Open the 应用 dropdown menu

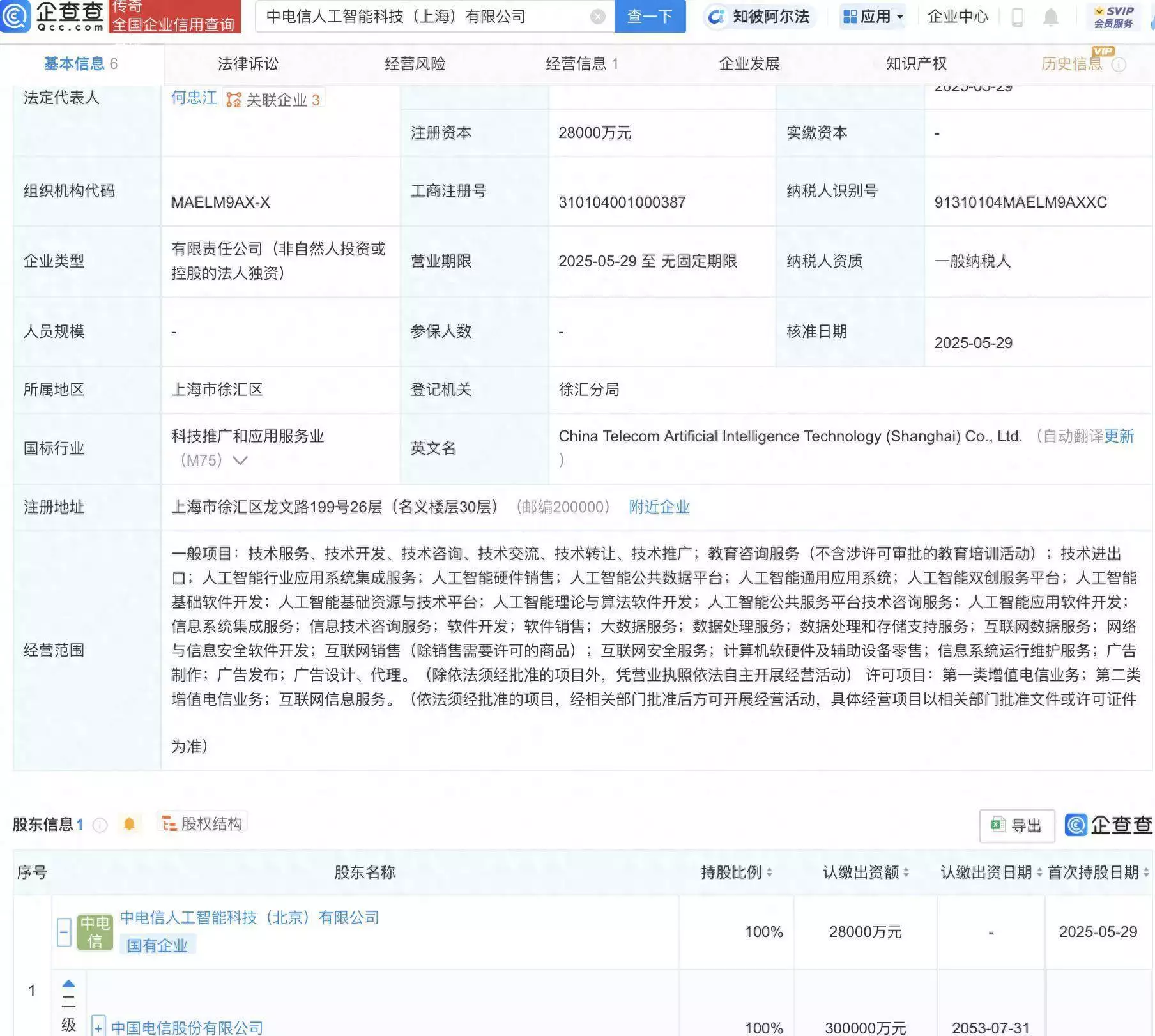[x=873, y=17]
